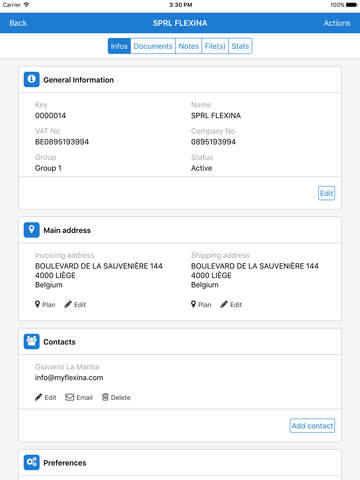Click the Preferences gears icon
This screenshot has height=480, width=360.
pyautogui.click(x=32, y=463)
